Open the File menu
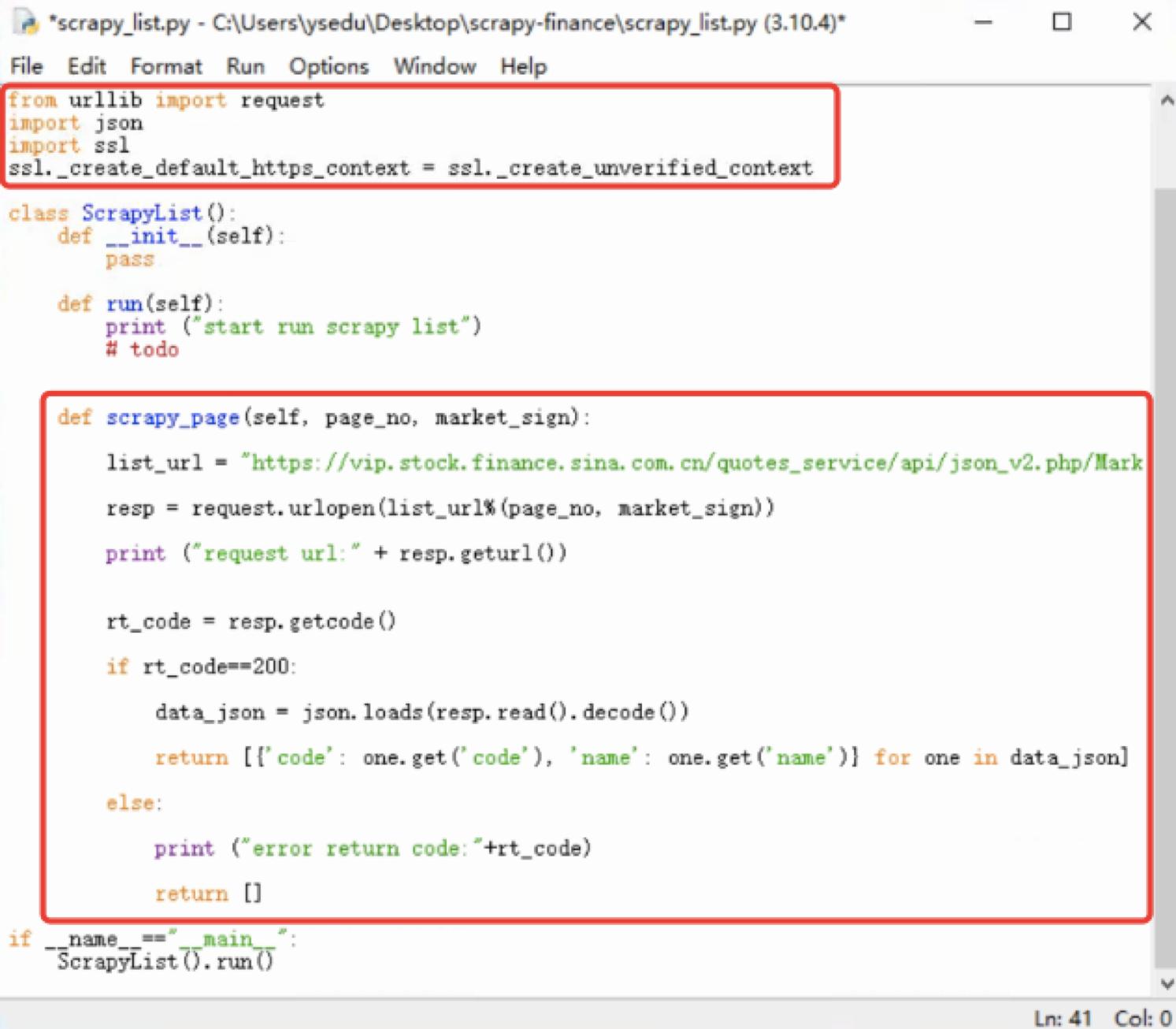This screenshot has height=1029, width=1176. coord(26,66)
